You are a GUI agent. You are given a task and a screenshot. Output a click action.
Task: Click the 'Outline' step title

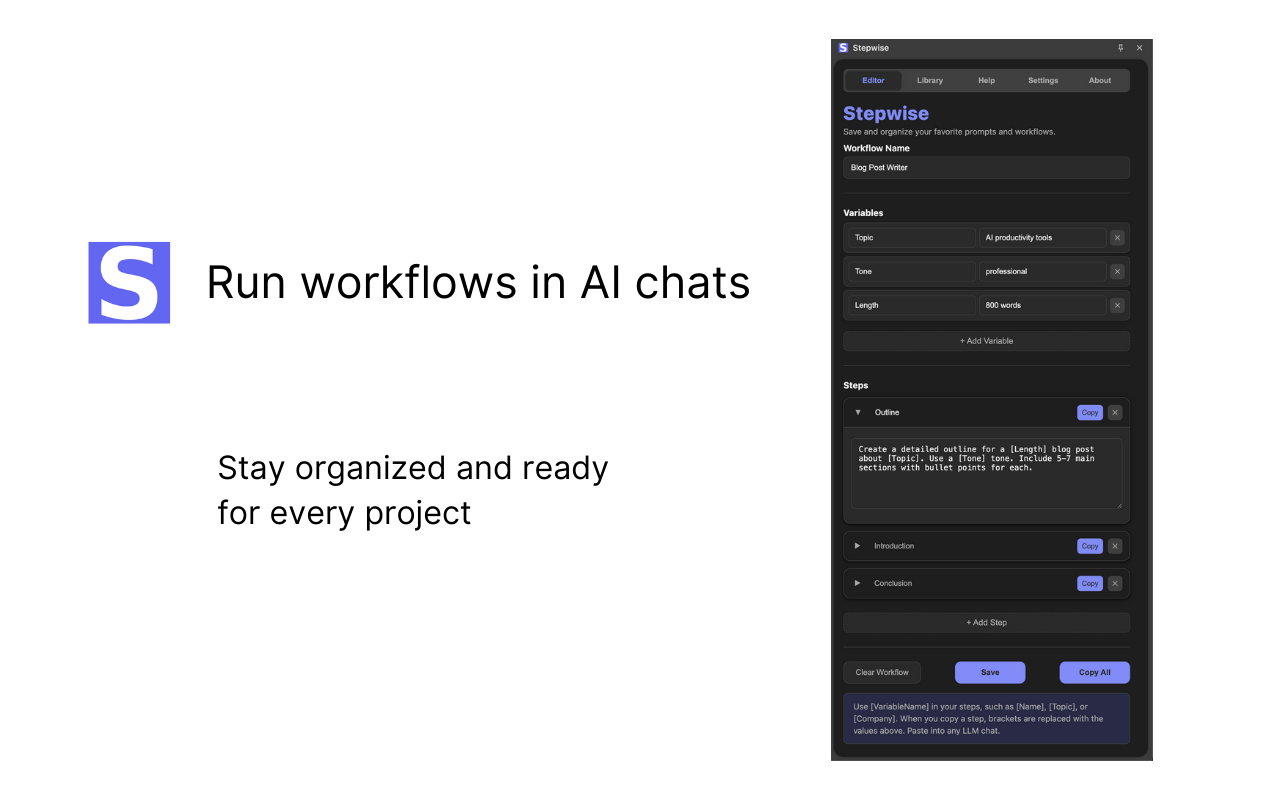pyautogui.click(x=887, y=412)
